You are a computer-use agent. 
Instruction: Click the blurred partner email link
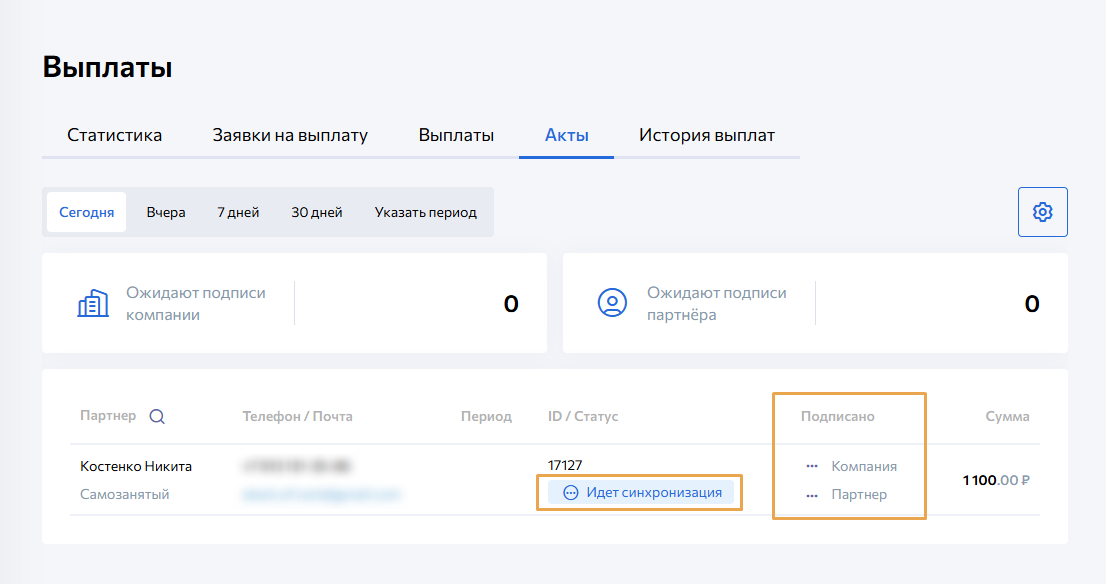click(x=321, y=494)
